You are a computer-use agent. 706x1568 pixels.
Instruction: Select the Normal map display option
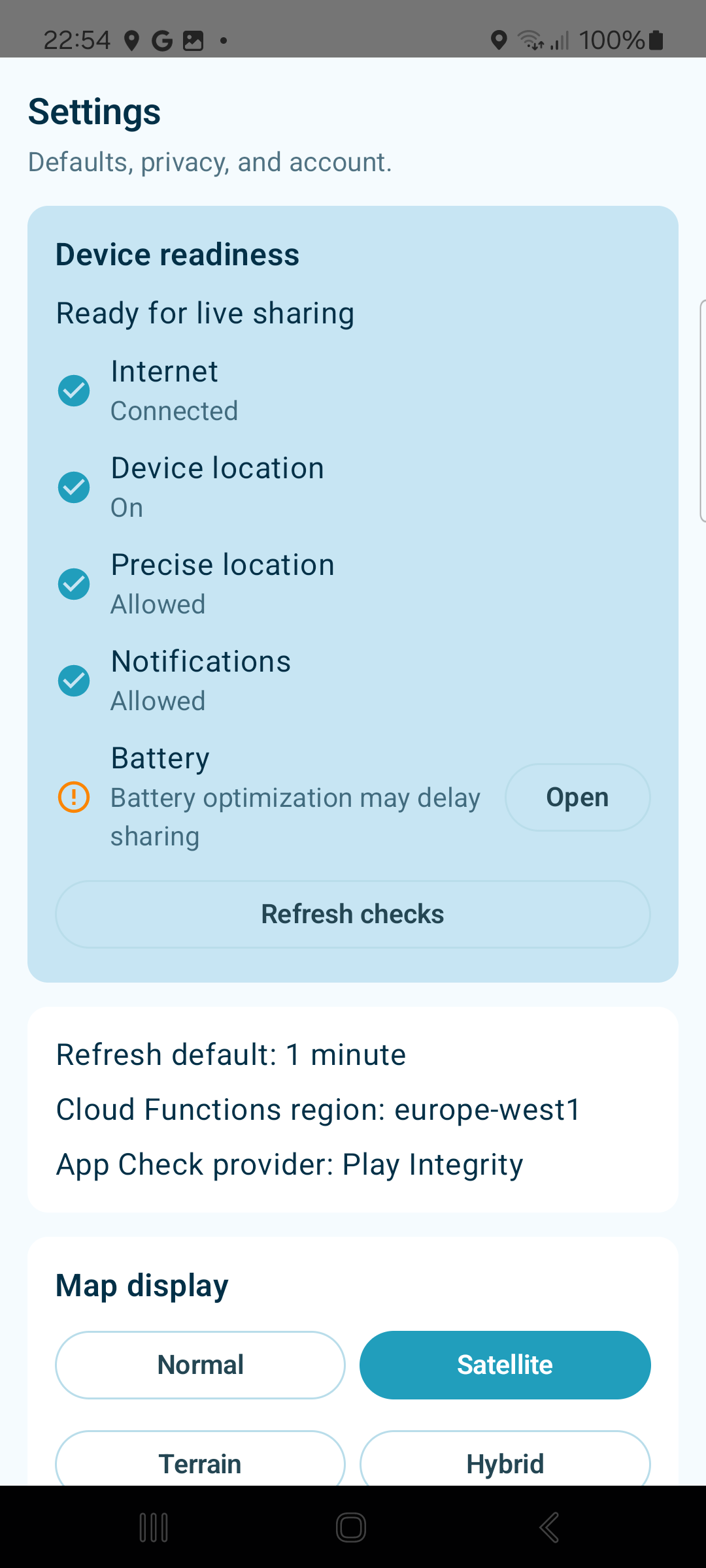point(200,1365)
